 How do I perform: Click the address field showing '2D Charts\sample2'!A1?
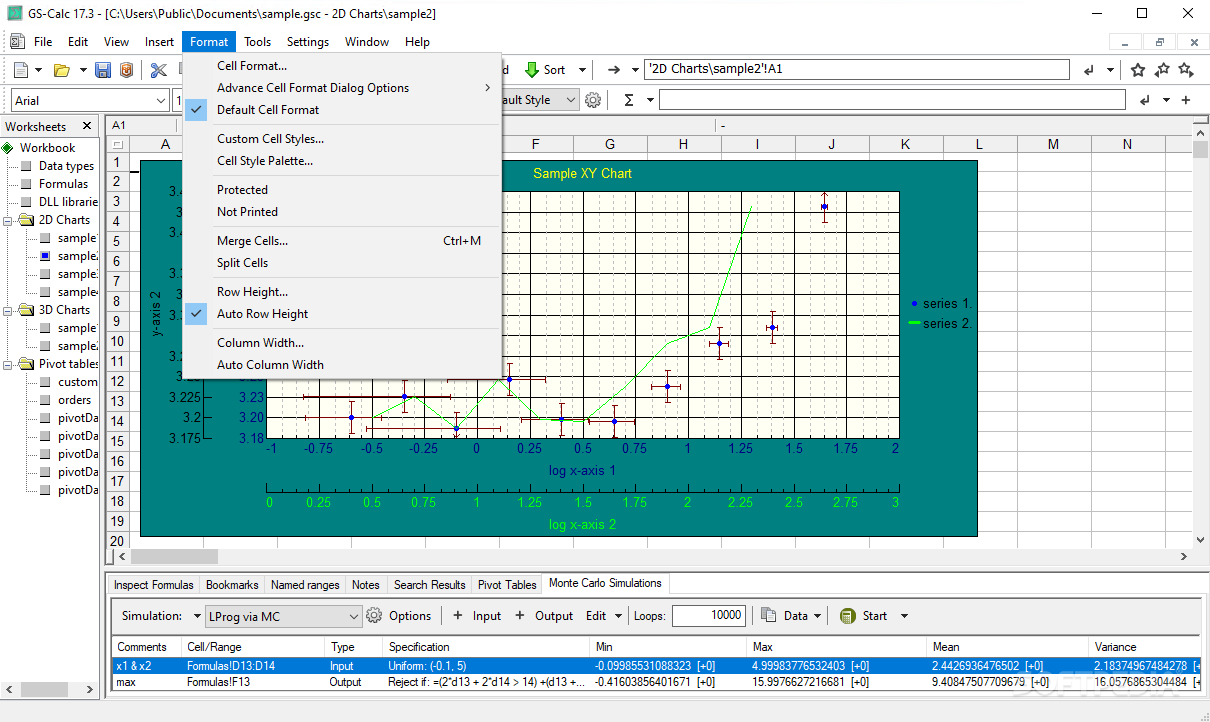857,70
